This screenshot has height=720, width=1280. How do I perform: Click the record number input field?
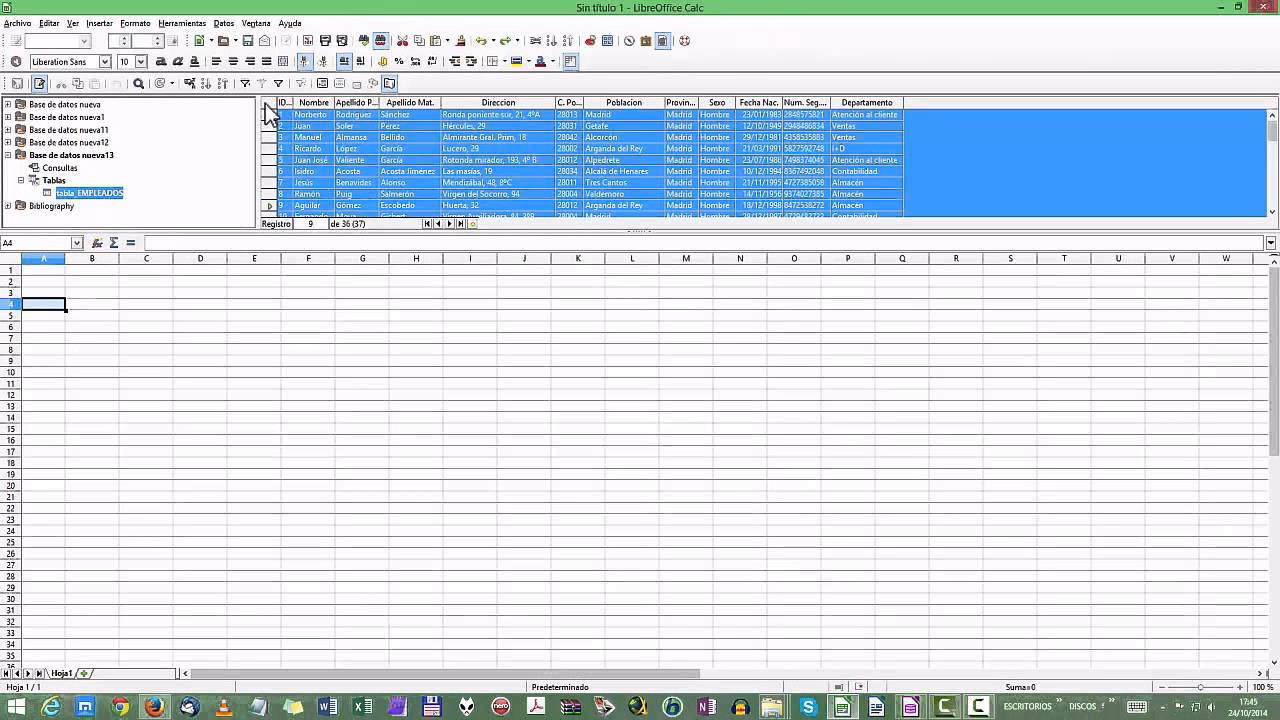pos(310,224)
